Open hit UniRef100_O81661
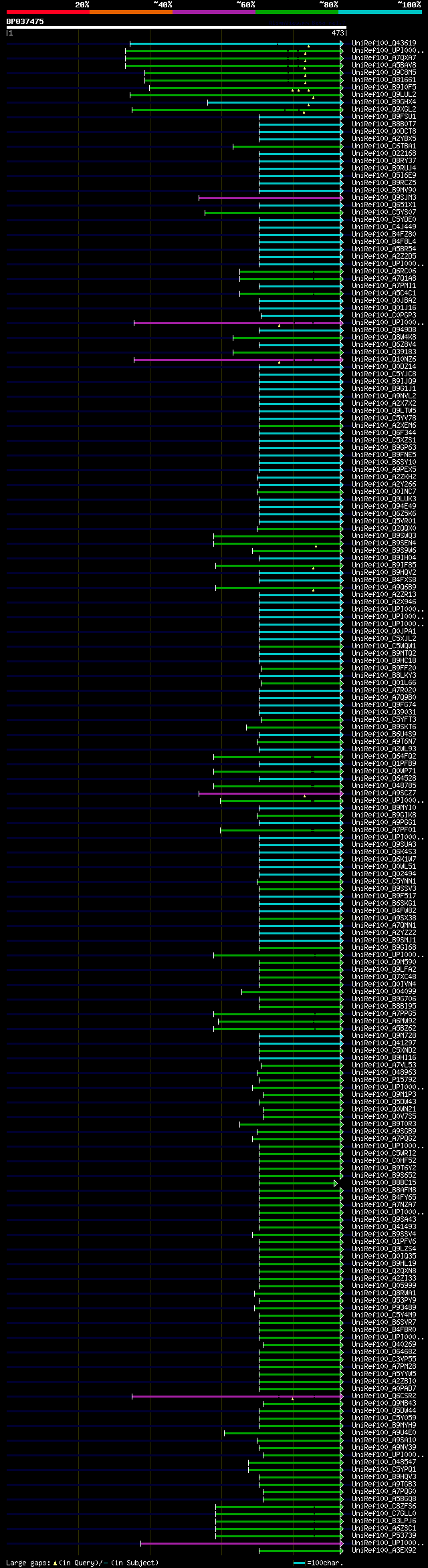 (384, 80)
